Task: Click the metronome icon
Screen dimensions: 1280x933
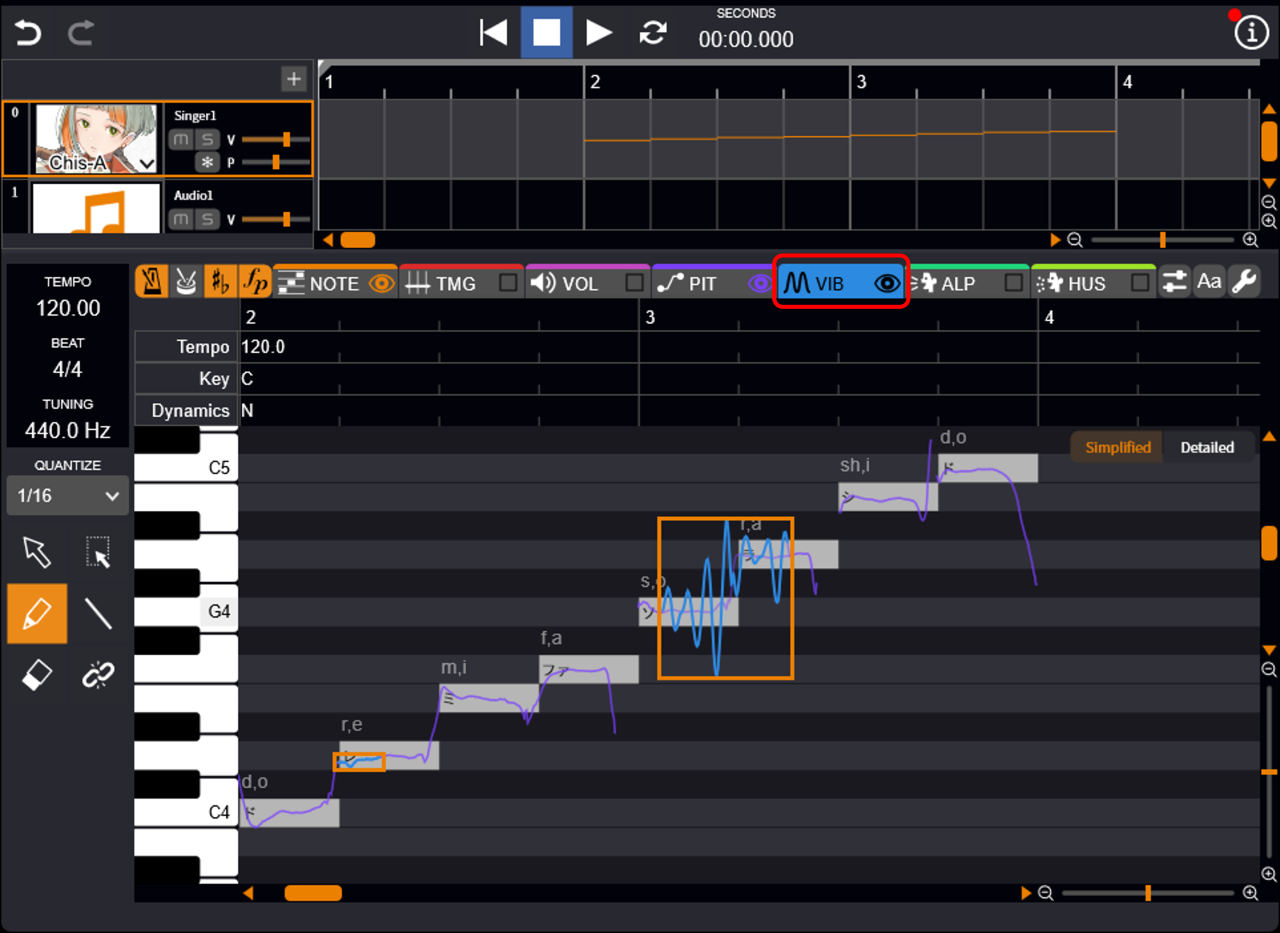Action: (x=151, y=283)
